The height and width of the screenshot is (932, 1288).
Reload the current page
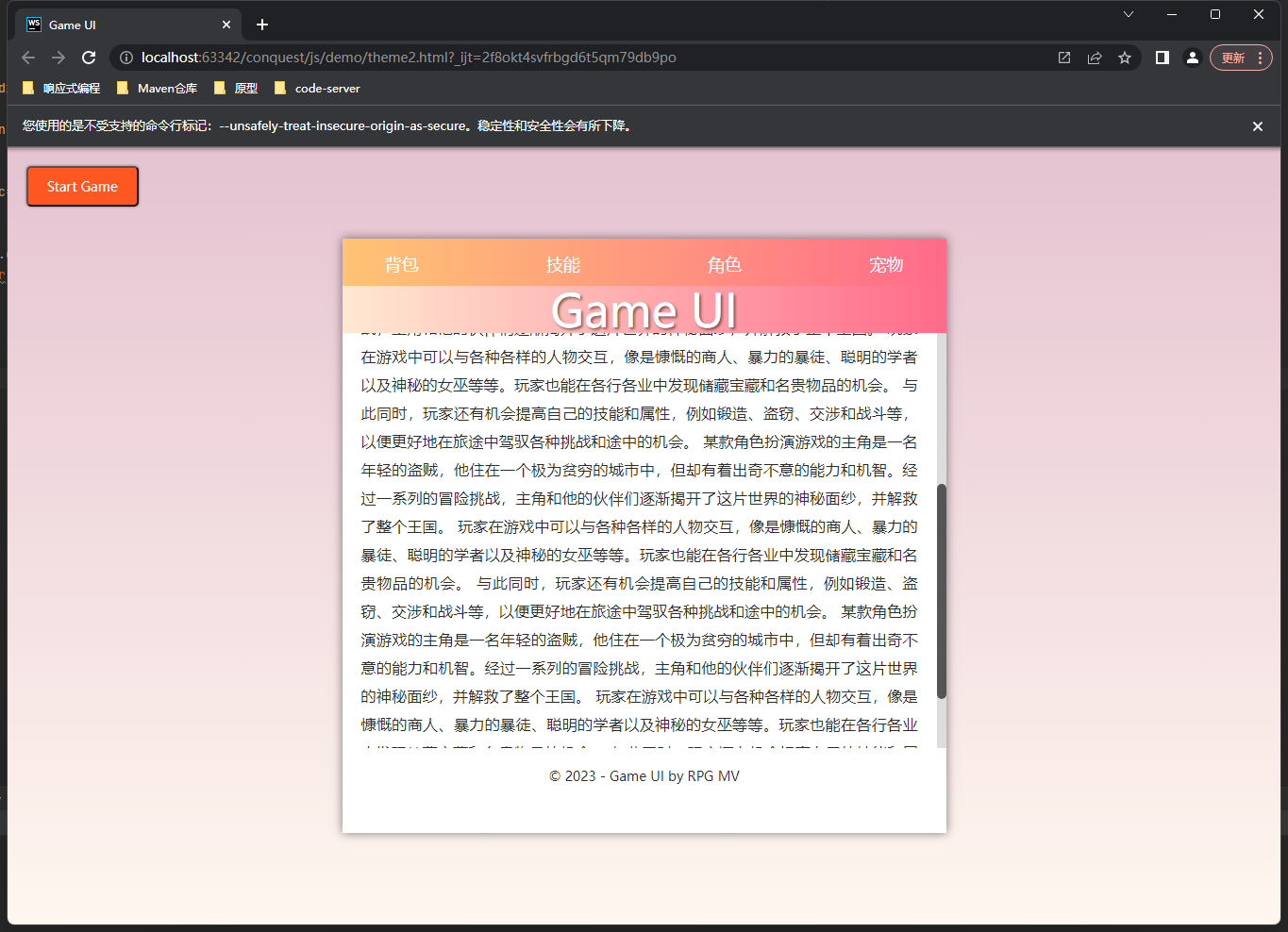tap(89, 58)
